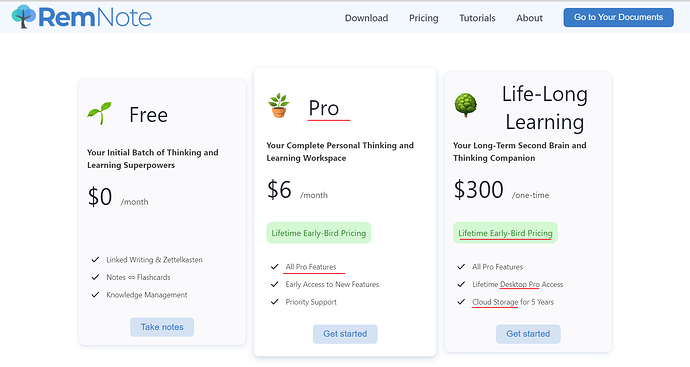
Task: Click checkmark beside Linked Writing & Zettelkasten
Action: tap(95, 260)
